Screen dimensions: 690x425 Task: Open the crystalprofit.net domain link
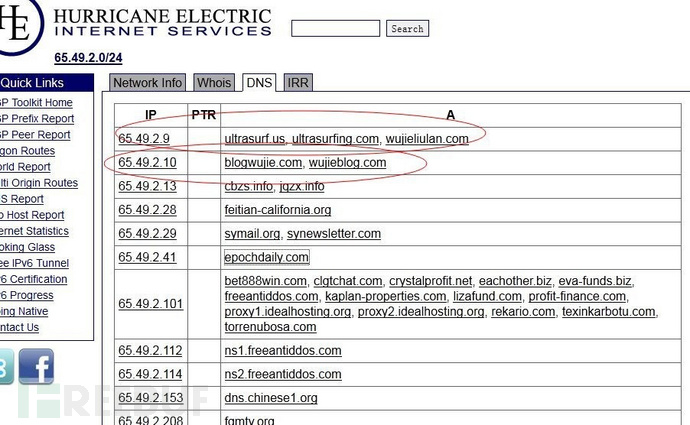click(430, 281)
